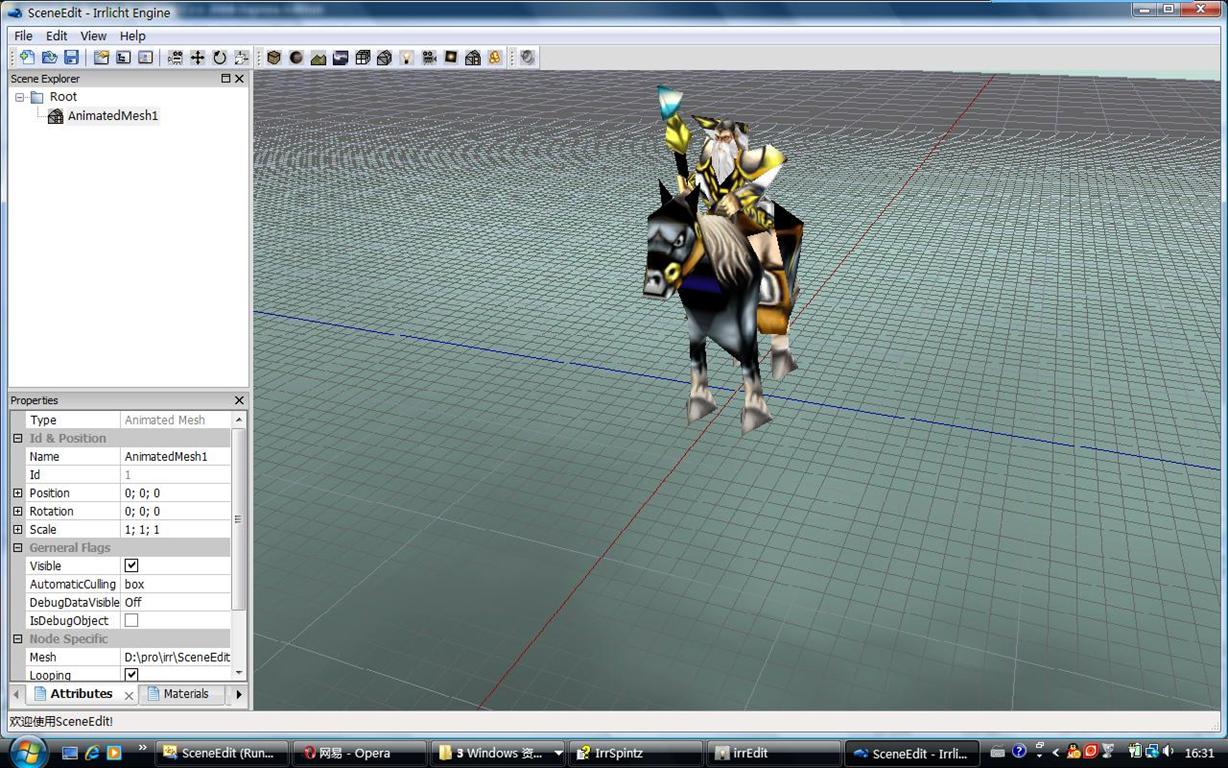Select the Scale tool icon
1228x768 pixels.
click(241, 58)
